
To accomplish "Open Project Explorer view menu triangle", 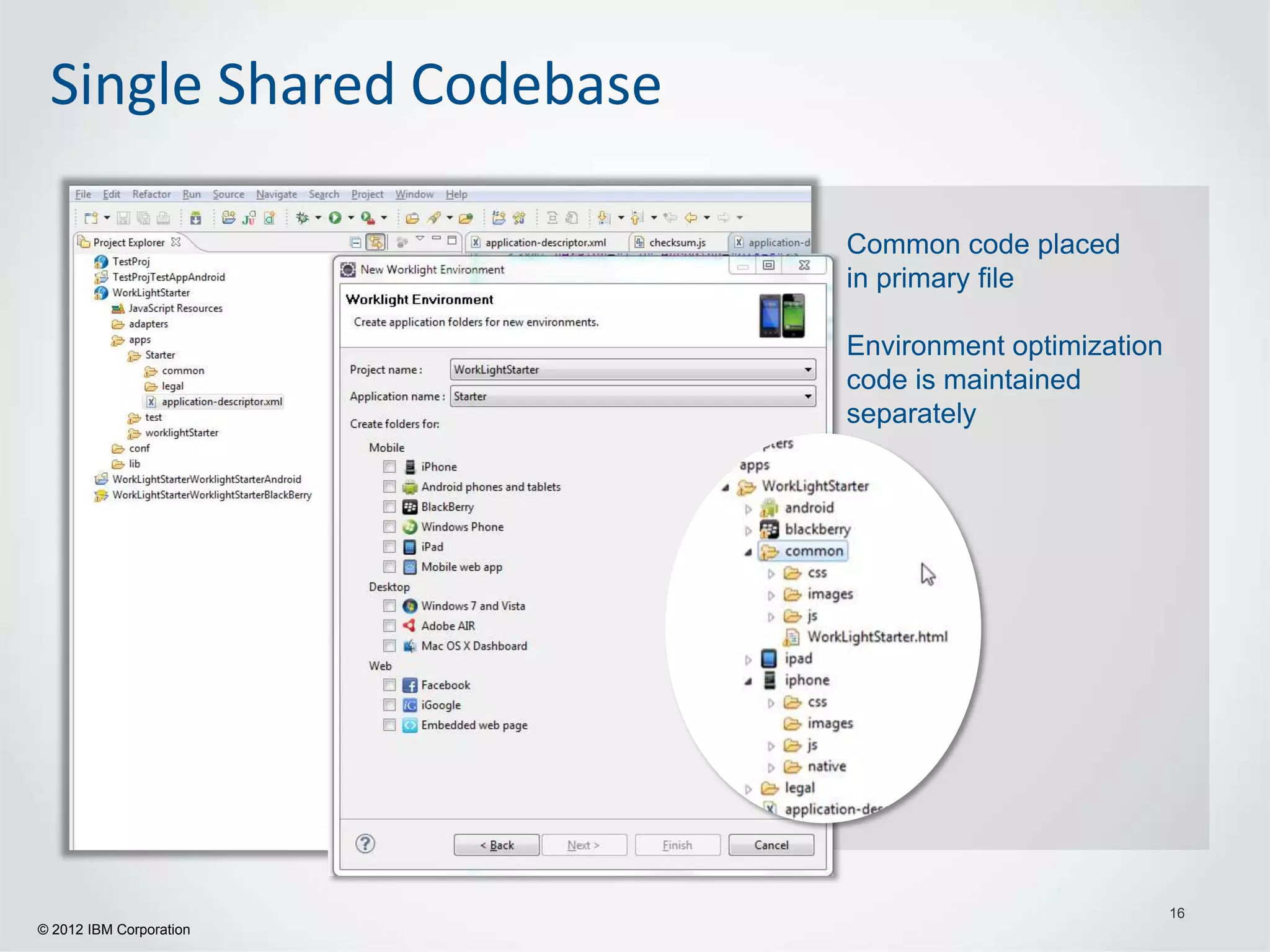I will (420, 238).
